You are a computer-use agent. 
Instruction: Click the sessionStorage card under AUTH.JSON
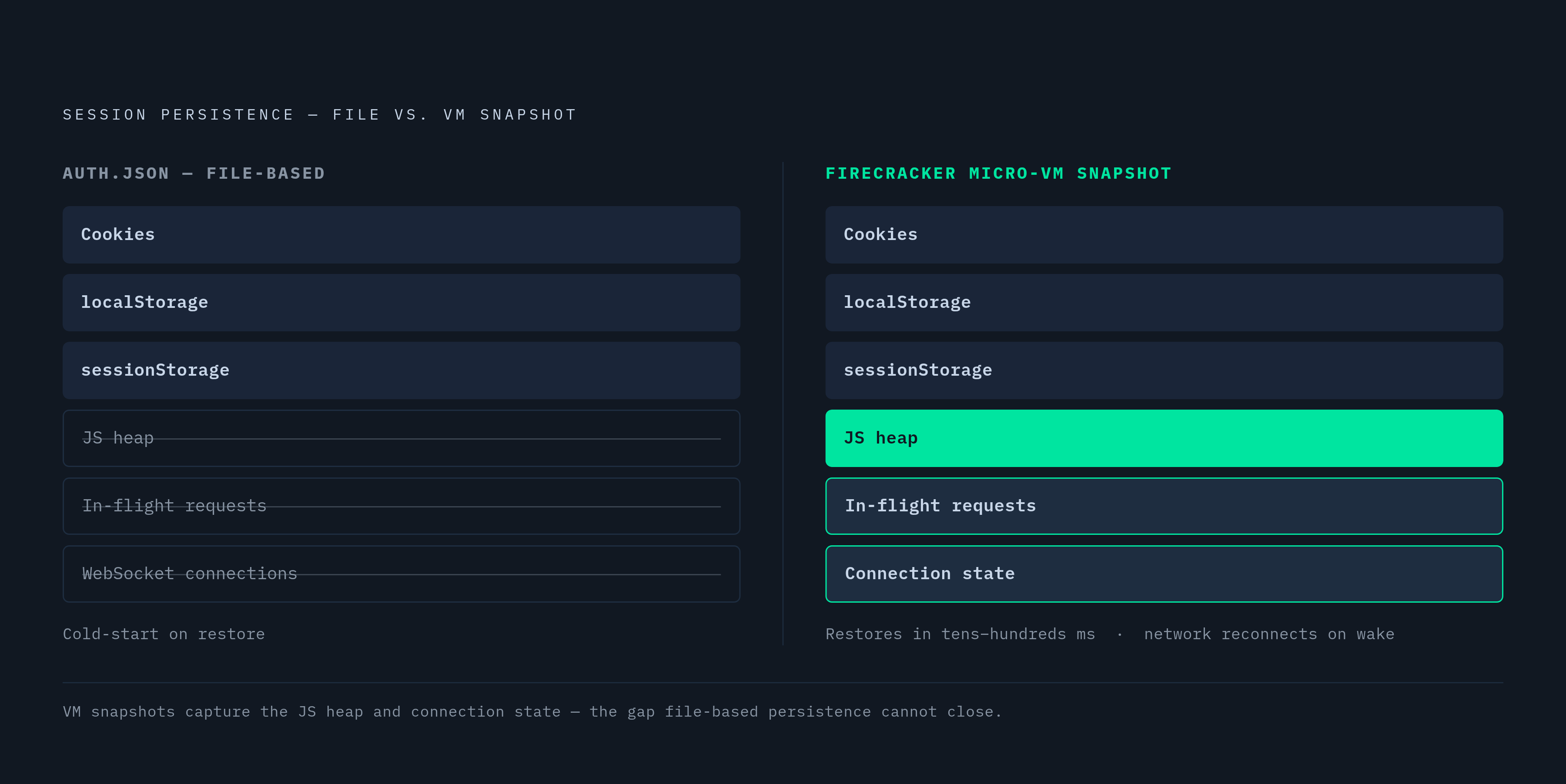(401, 370)
